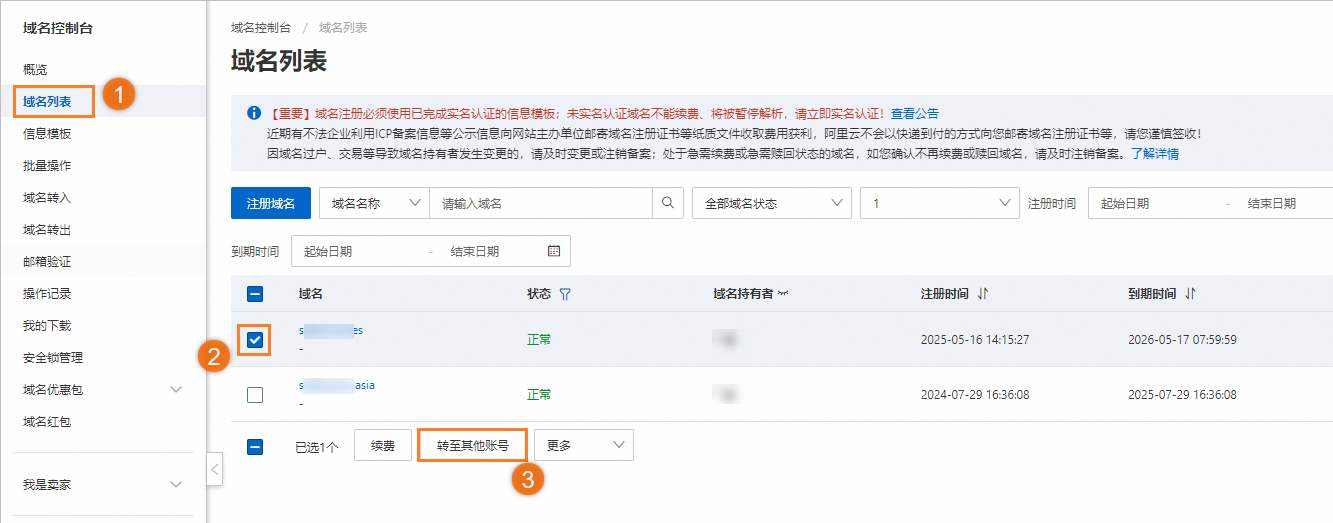Open the 查看公告 link
The width and height of the screenshot is (1333, 523).
click(915, 113)
